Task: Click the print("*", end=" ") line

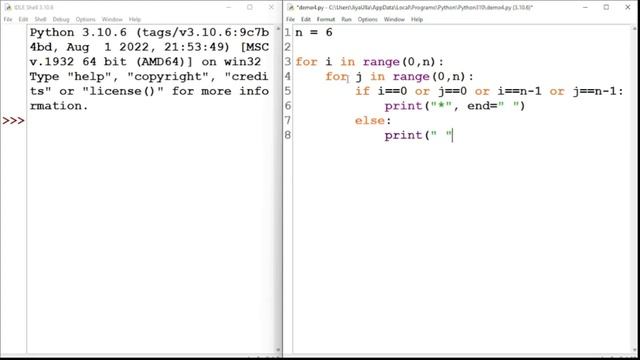Action: tap(455, 106)
